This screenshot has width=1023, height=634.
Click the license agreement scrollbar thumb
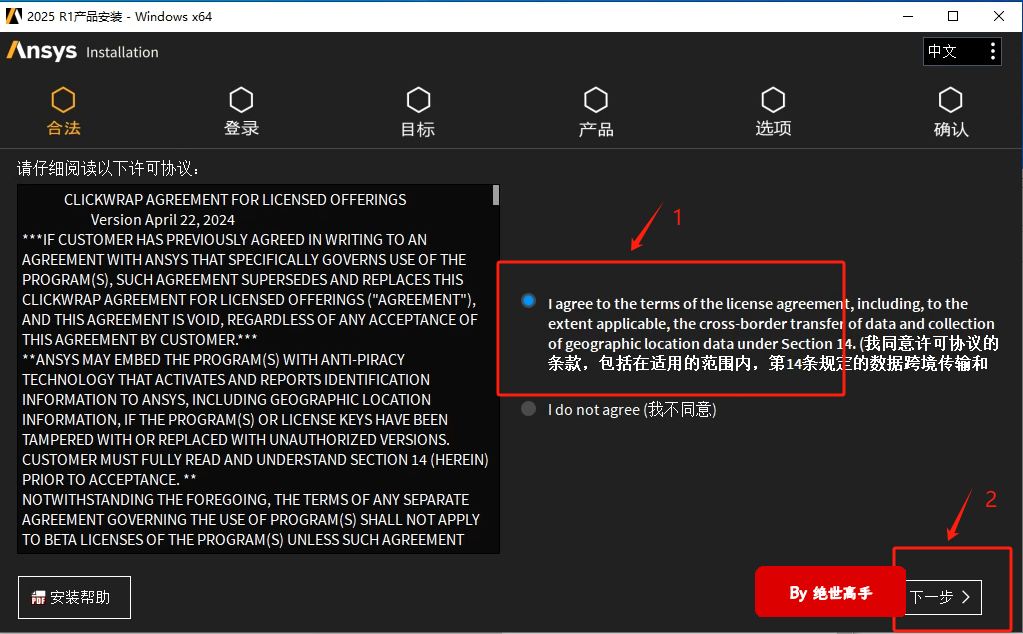click(496, 195)
